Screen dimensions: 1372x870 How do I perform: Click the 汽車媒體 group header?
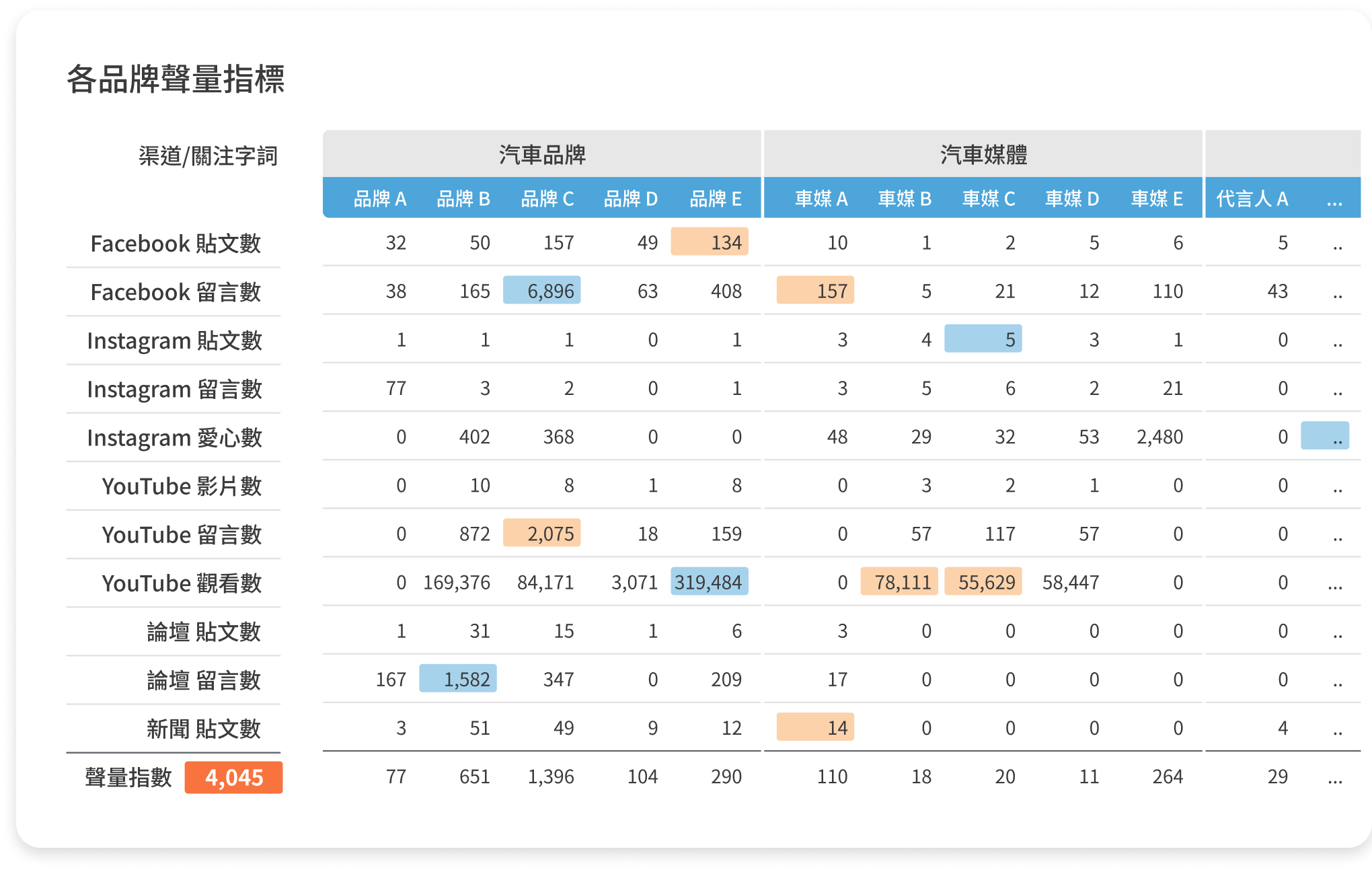(x=983, y=154)
